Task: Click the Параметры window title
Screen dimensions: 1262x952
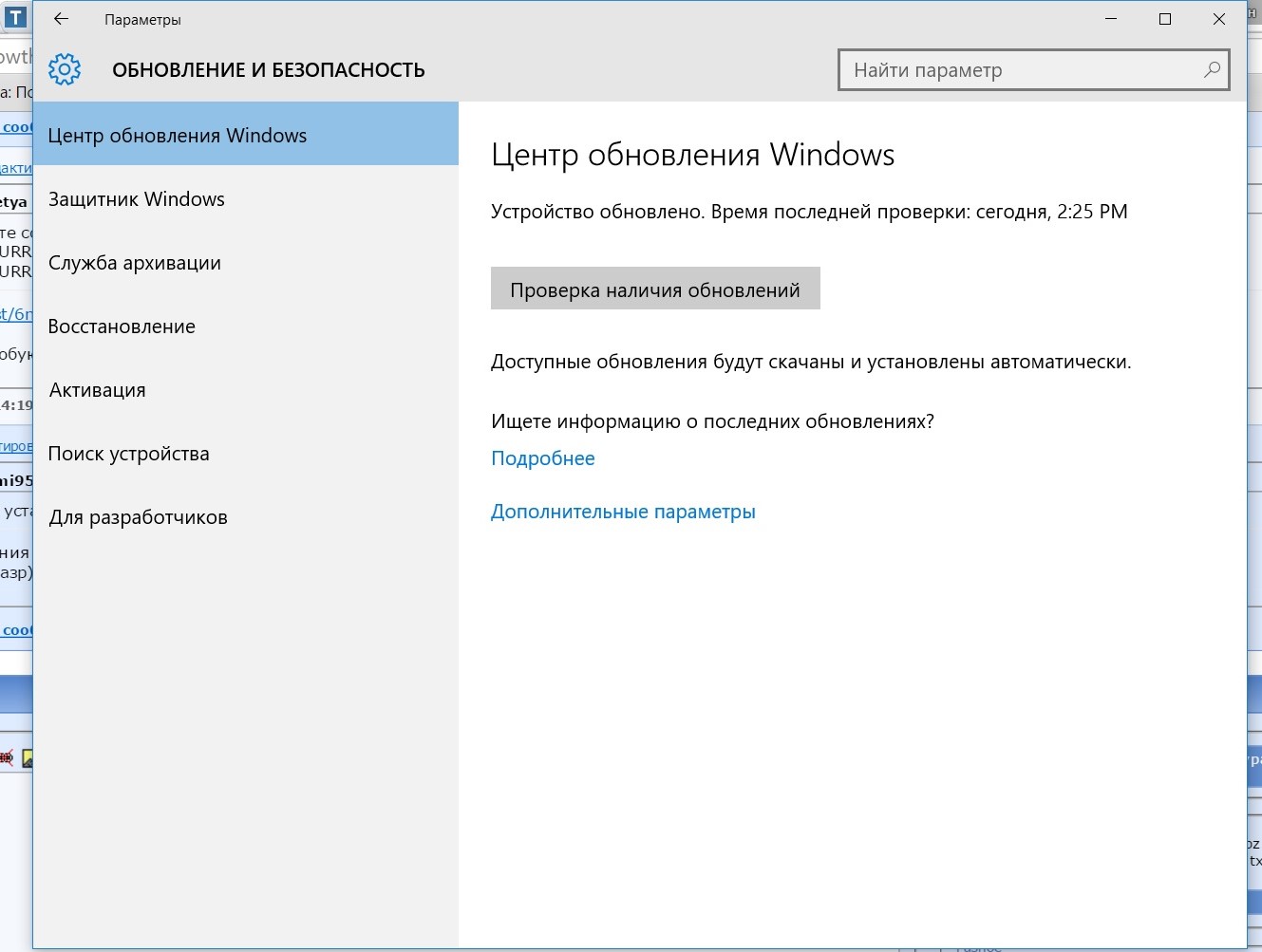Action: [x=142, y=20]
